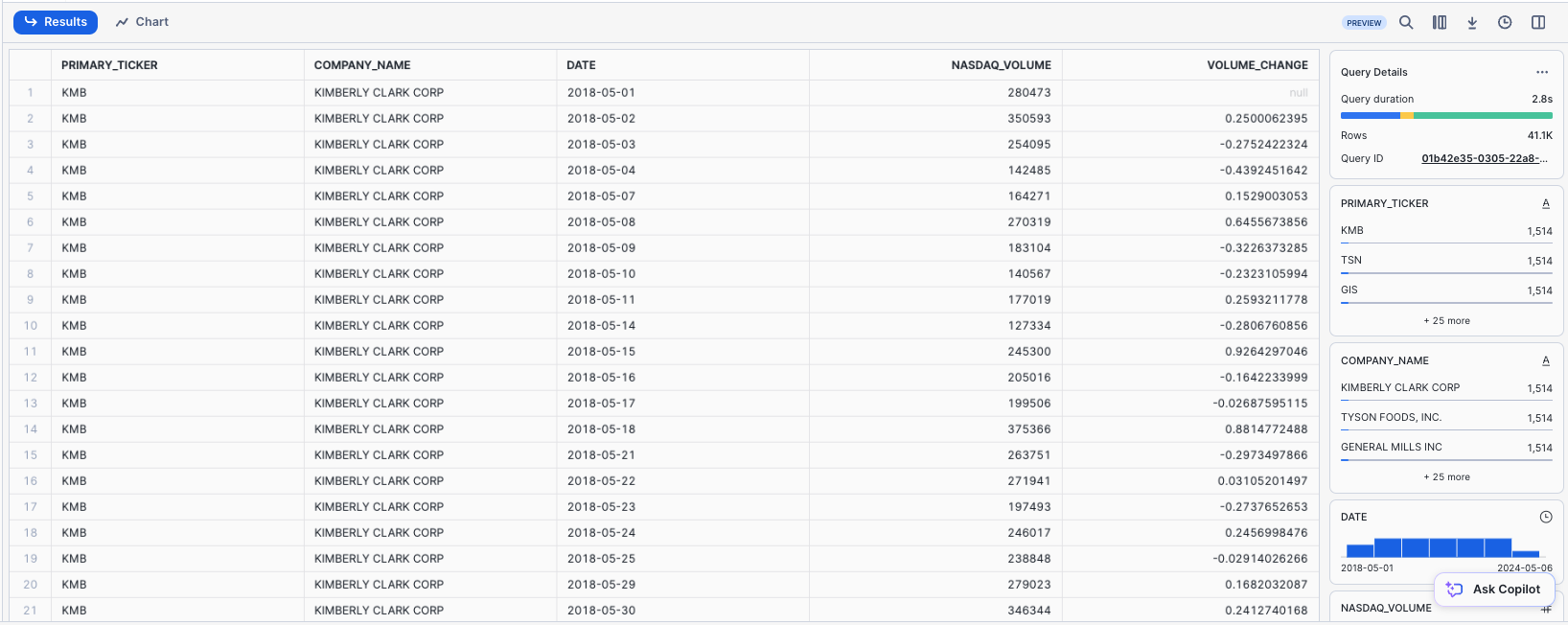Select NASDAQ_VOLUME cell 346344
1568x625 pixels.
[x=935, y=611]
